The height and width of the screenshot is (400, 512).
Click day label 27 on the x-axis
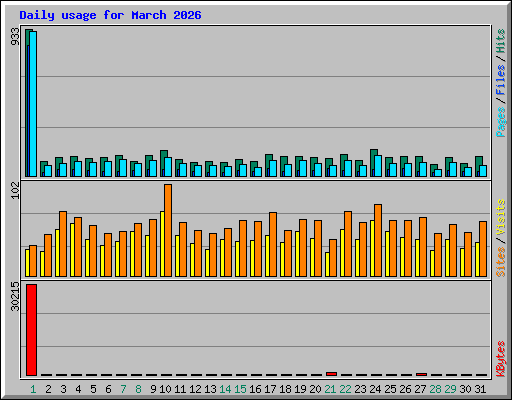pos(420,389)
